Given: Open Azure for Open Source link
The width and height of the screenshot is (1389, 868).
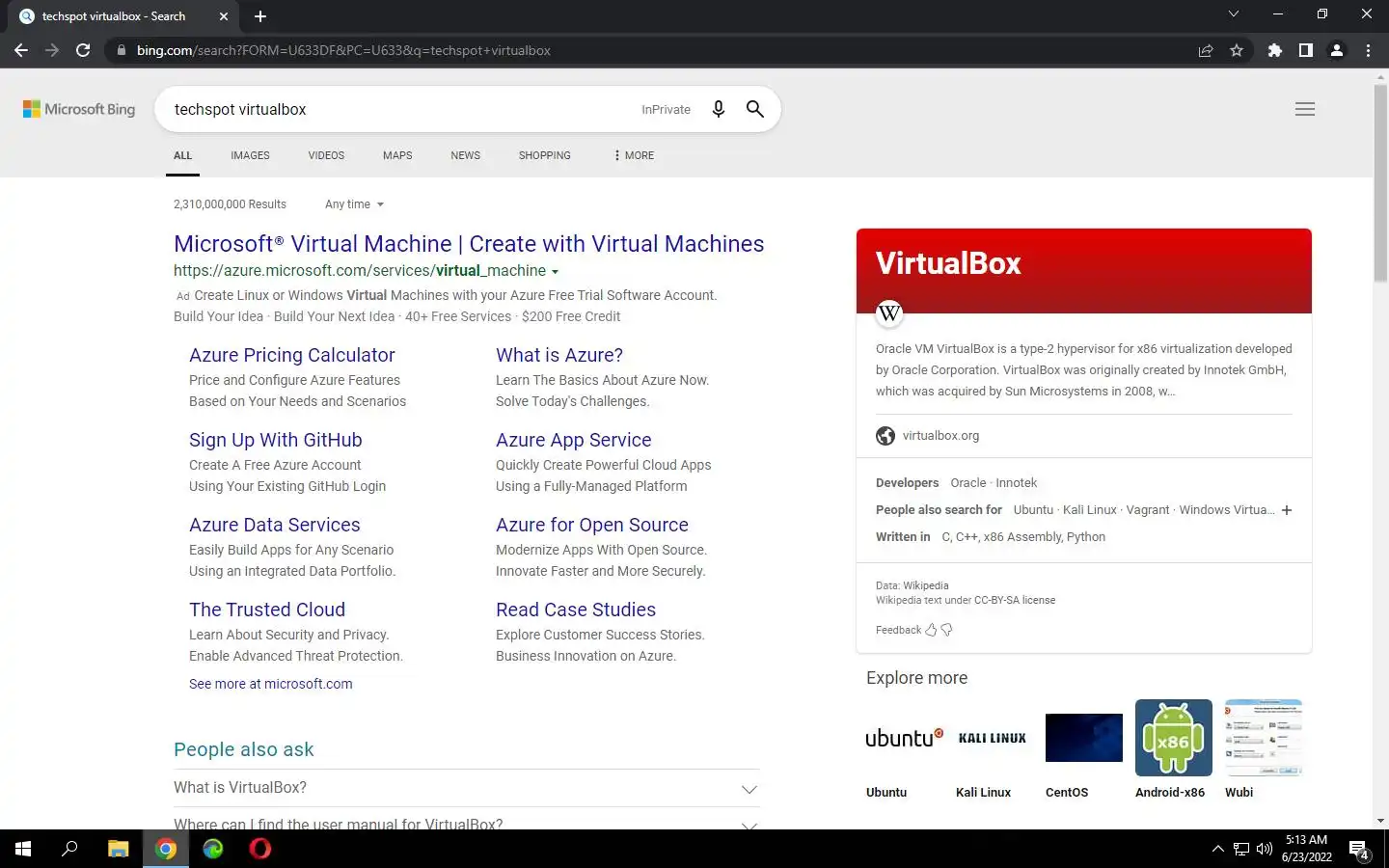Looking at the screenshot, I should 592,525.
